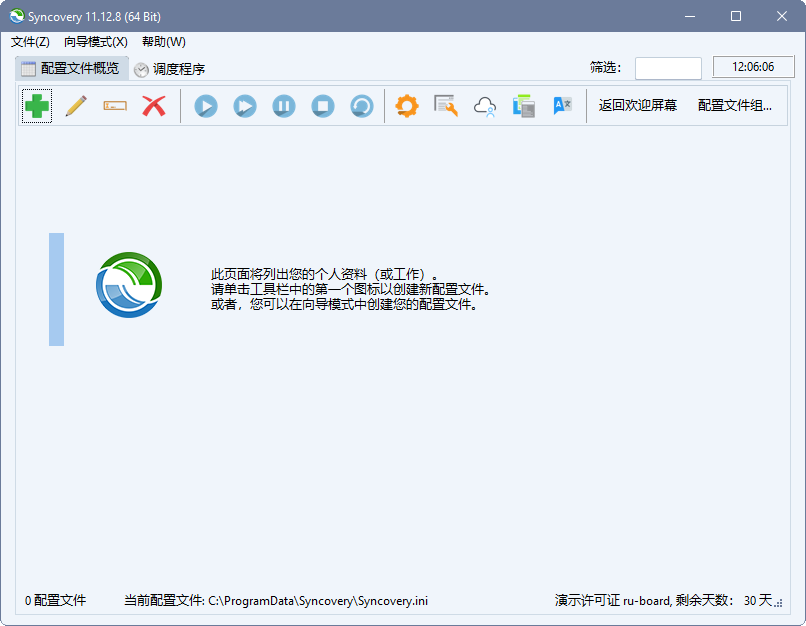Click the cloud account icon
The width and height of the screenshot is (806, 626).
coord(484,105)
